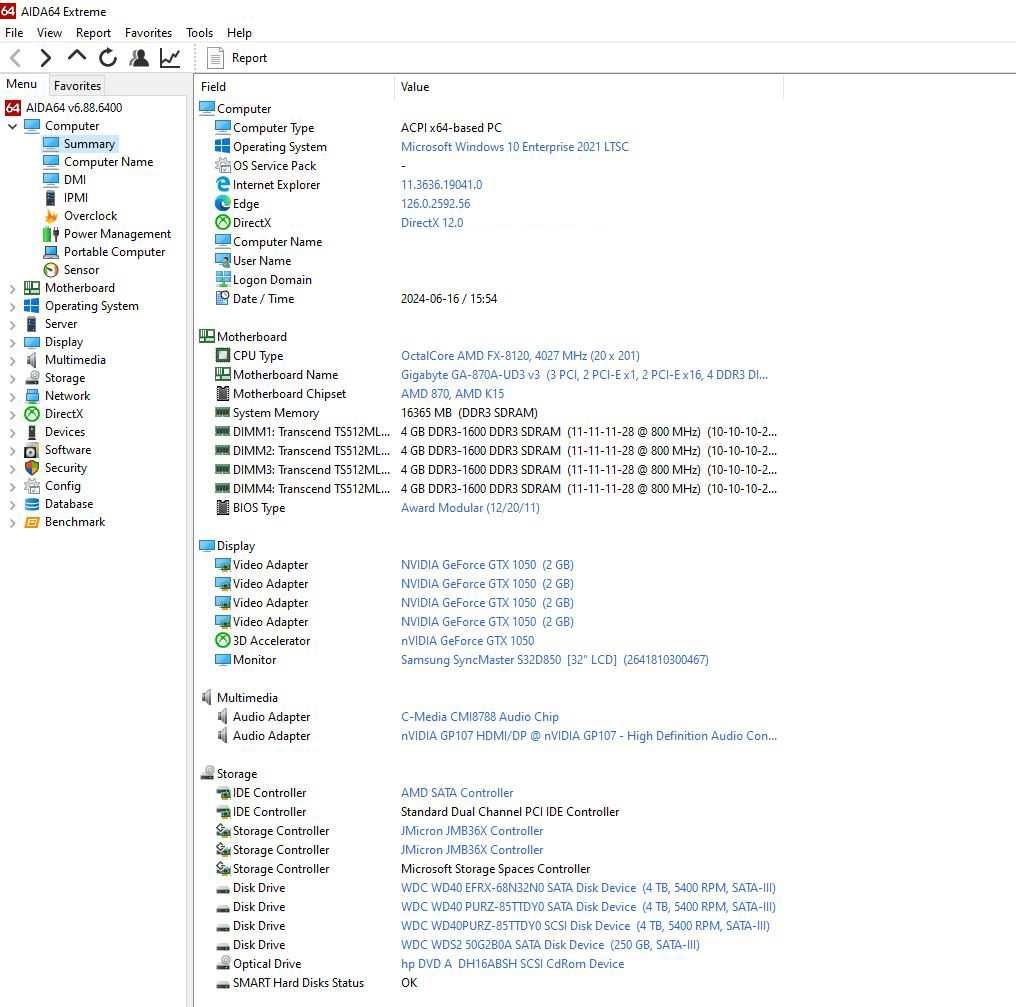
Task: Click the 3D Accelerator icon in report
Action: tap(223, 640)
